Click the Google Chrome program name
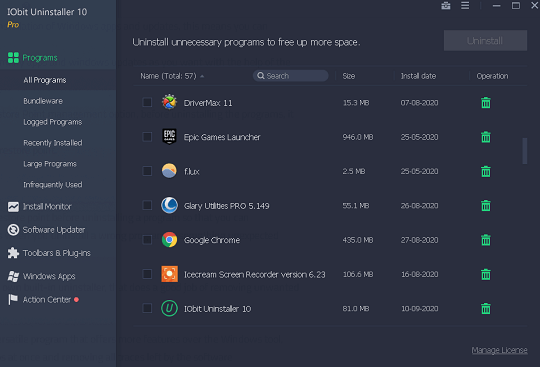The height and width of the screenshot is (367, 540). pos(212,240)
